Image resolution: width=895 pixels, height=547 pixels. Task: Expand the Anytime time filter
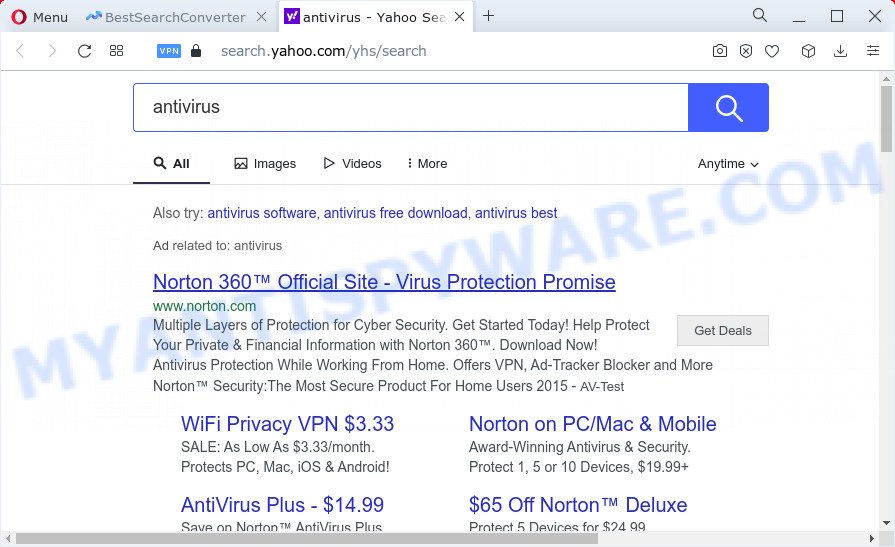(x=728, y=164)
